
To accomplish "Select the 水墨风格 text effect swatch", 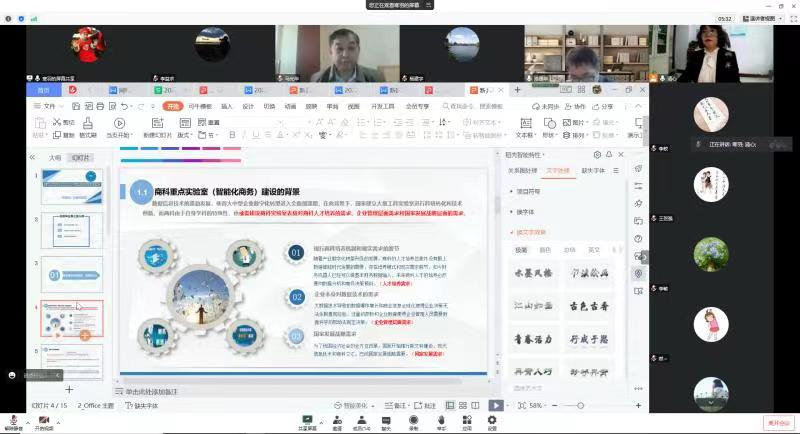I will [532, 272].
